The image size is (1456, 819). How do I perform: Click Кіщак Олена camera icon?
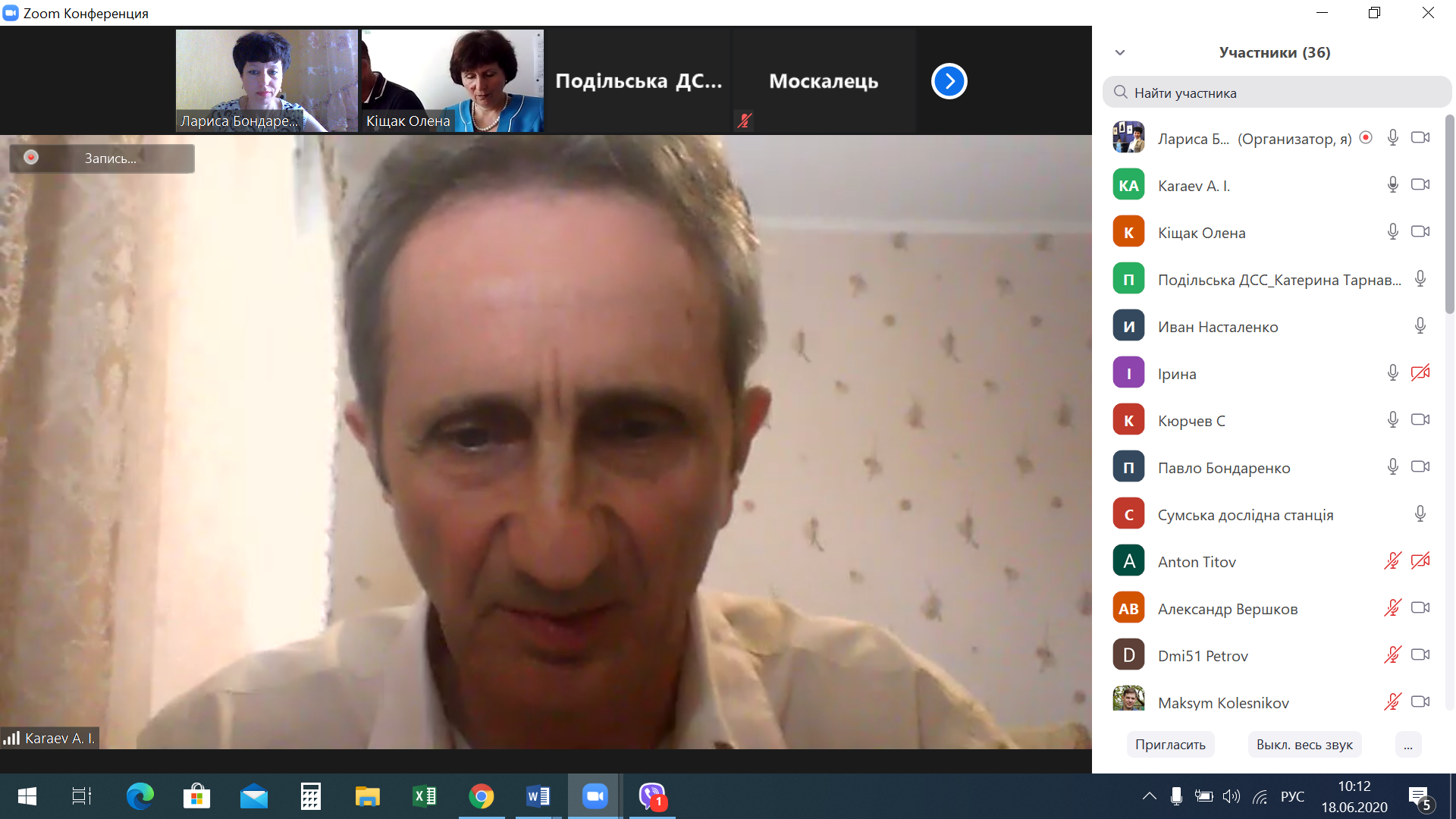(1420, 232)
